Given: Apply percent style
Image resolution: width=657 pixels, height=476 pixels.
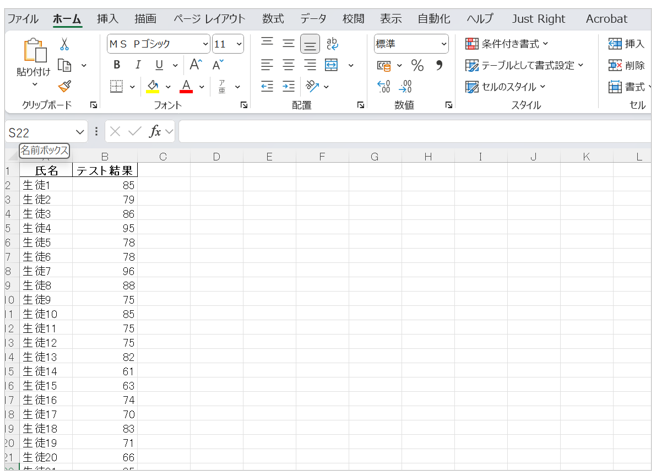Looking at the screenshot, I should pyautogui.click(x=417, y=65).
